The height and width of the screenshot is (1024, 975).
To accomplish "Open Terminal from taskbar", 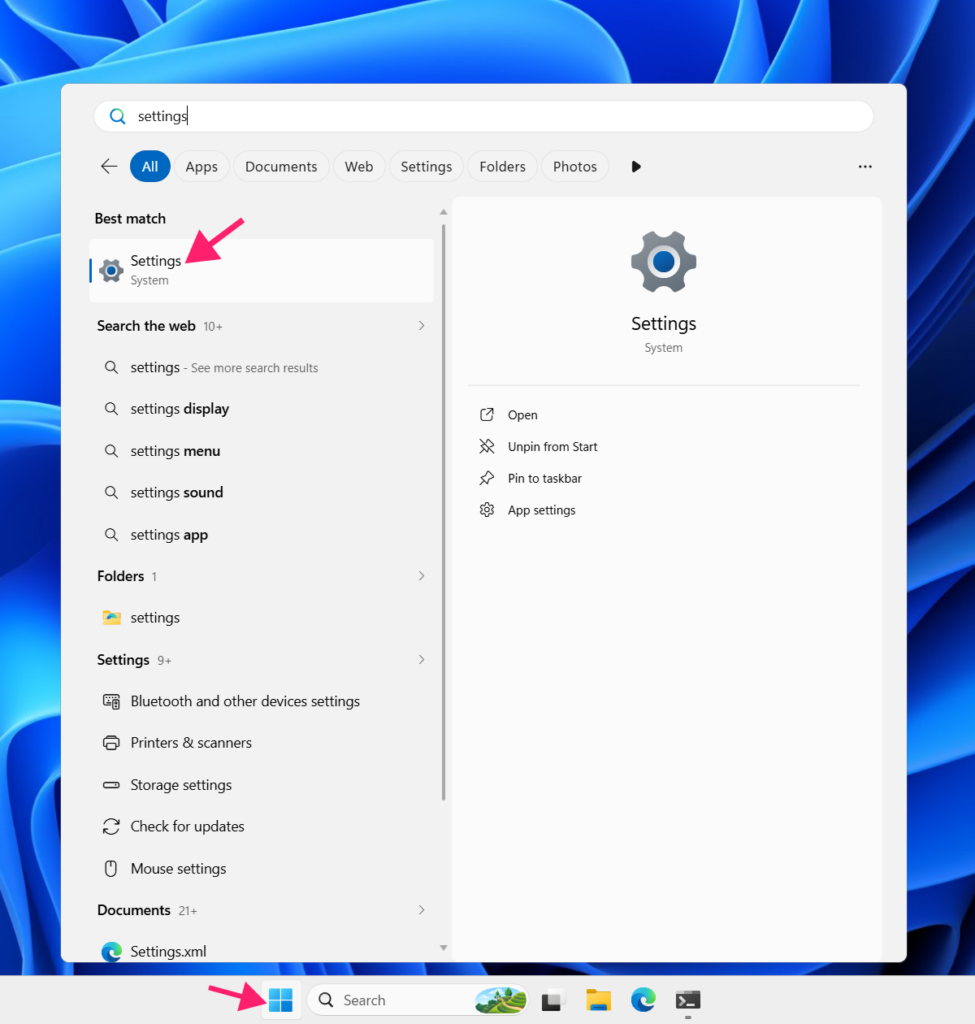I will point(688,1000).
